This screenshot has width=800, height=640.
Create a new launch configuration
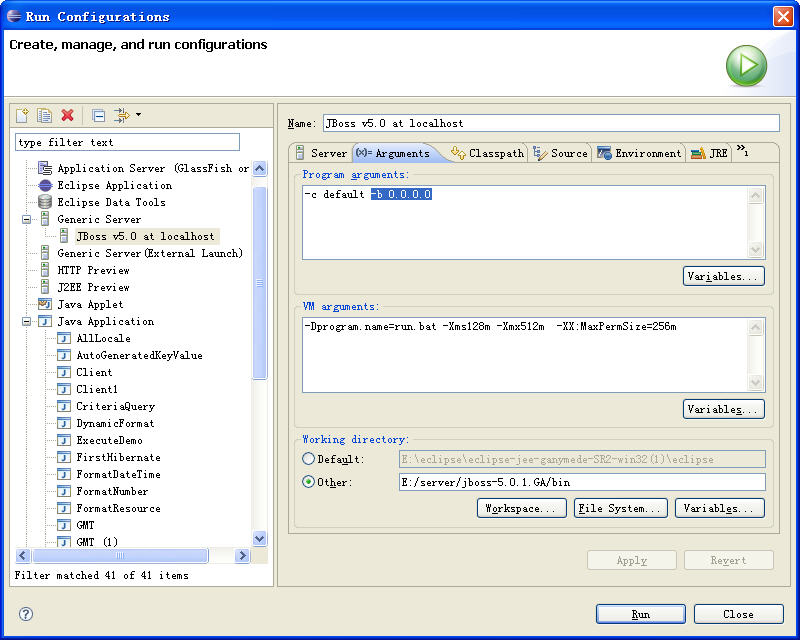pos(22,115)
